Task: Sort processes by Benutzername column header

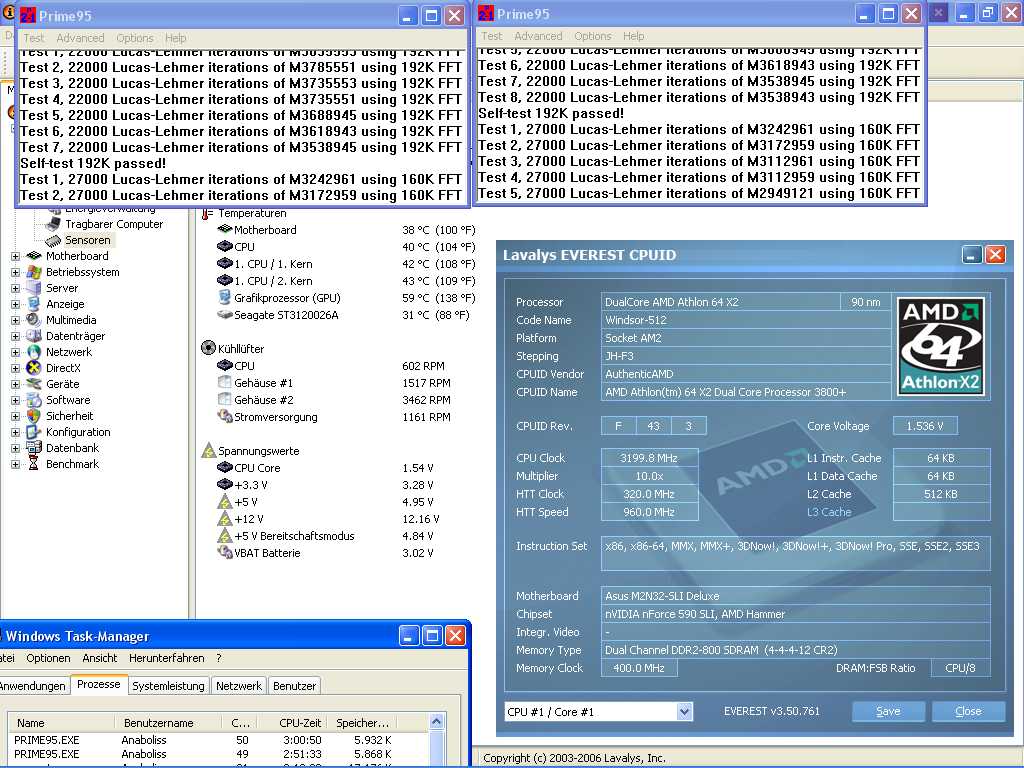Action: pyautogui.click(x=167, y=723)
